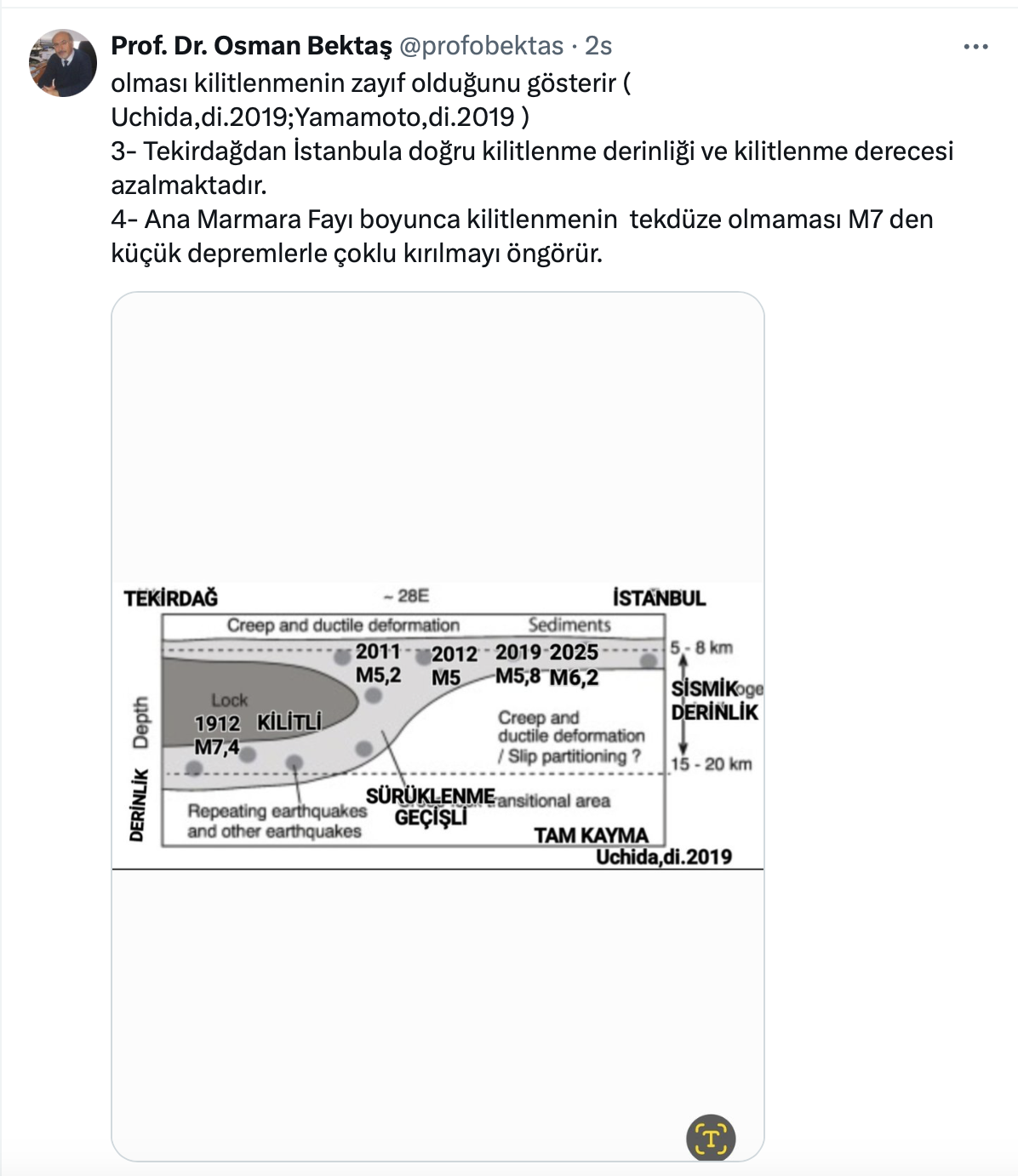The height and width of the screenshot is (1176, 1018).
Task: Click the @profobektas handle
Action: pyautogui.click(x=481, y=46)
